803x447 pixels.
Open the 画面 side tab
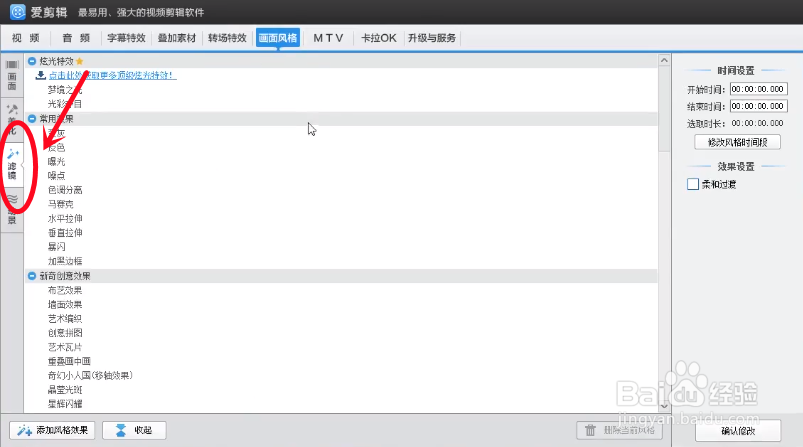click(12, 74)
